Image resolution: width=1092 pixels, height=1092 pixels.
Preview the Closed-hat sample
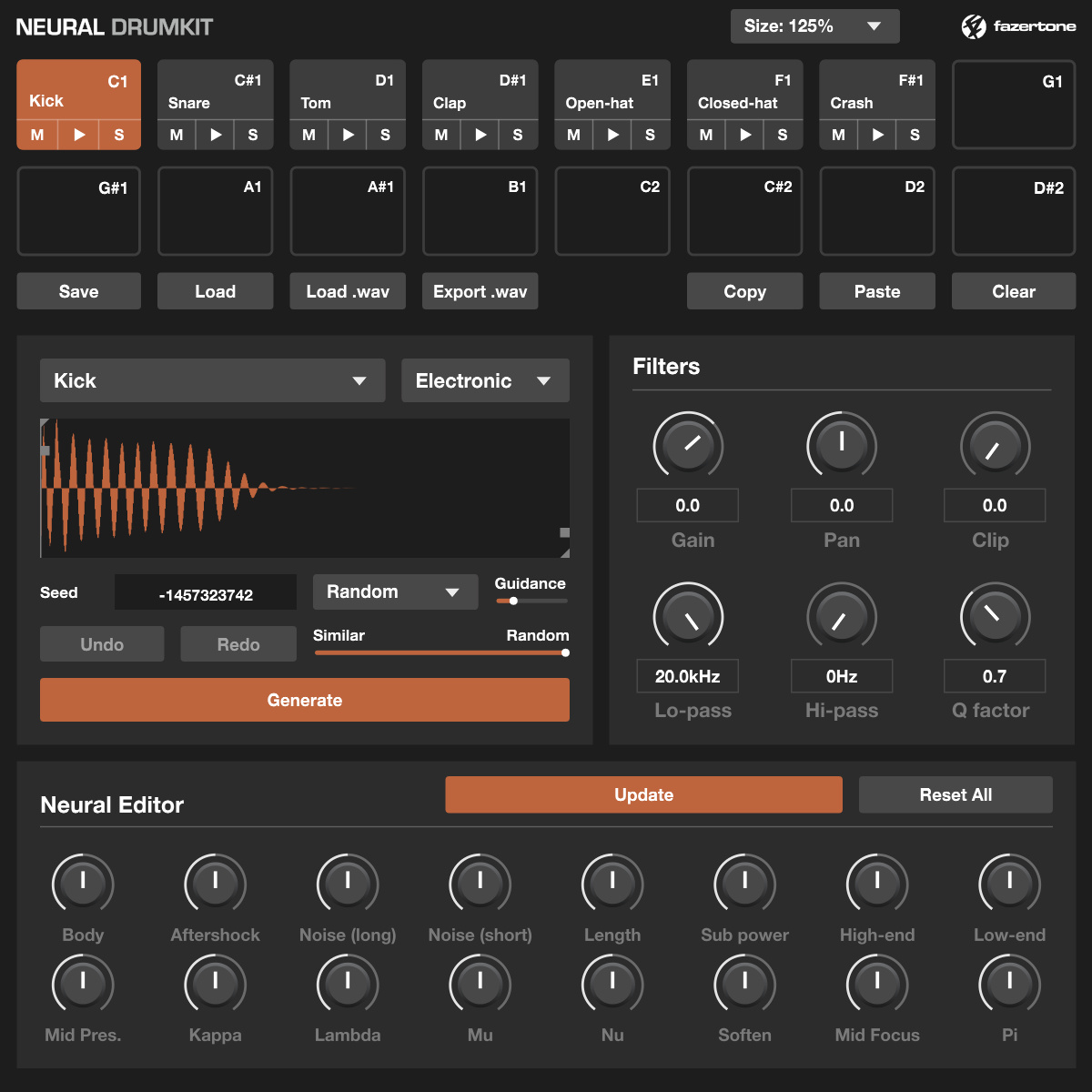pyautogui.click(x=744, y=135)
